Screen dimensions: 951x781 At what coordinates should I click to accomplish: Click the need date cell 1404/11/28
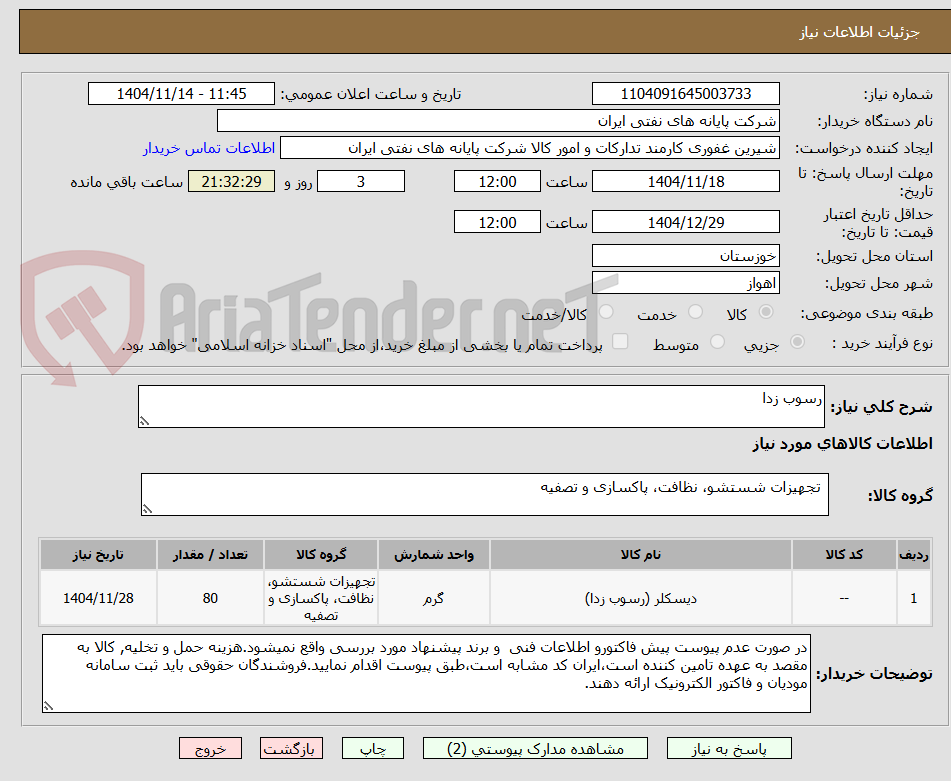pos(98,598)
